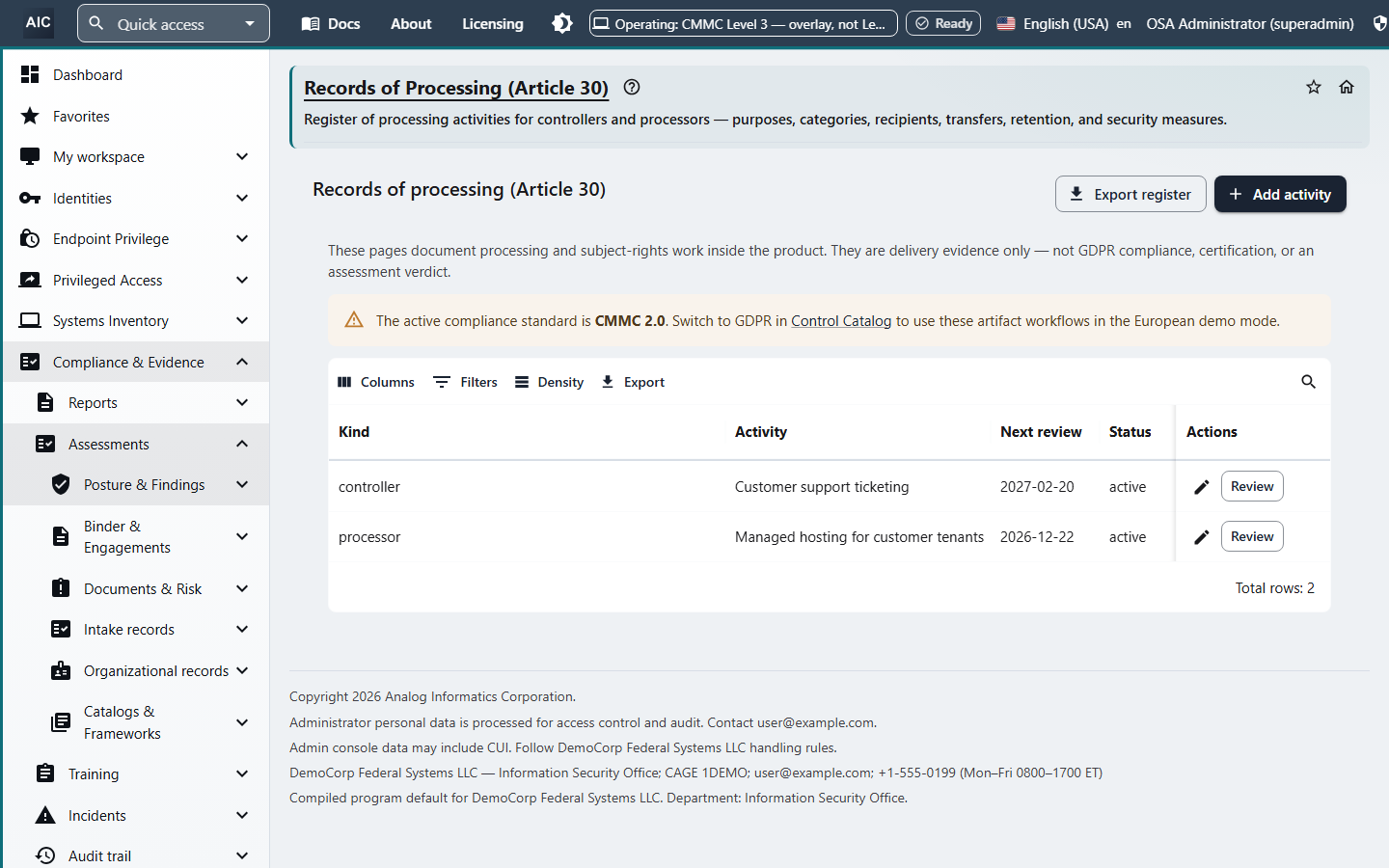Review the Managed hosting for customer tenants activity
Viewport: 1389px width, 868px height.
click(1252, 536)
